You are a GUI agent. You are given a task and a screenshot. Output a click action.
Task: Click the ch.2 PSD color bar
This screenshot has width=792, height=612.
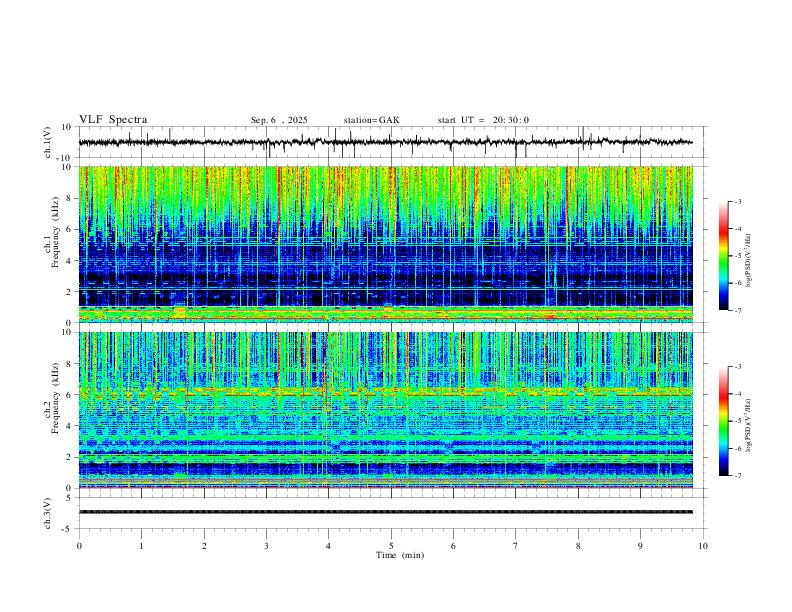pyautogui.click(x=723, y=421)
